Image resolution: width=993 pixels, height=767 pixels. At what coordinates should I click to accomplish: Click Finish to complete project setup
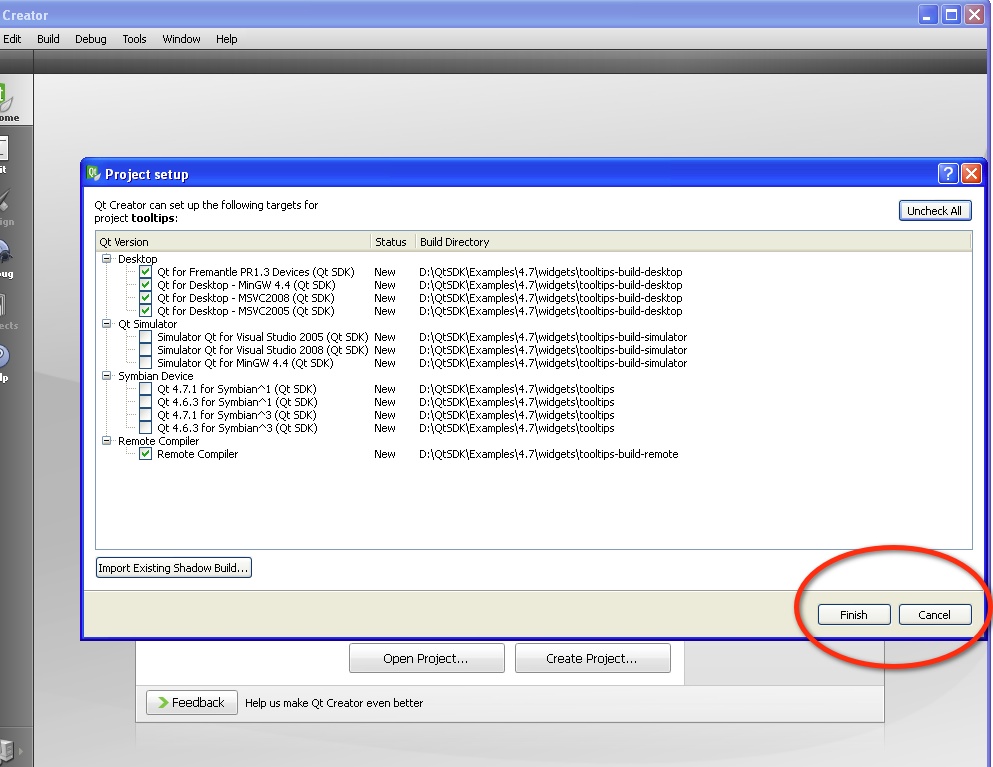854,614
